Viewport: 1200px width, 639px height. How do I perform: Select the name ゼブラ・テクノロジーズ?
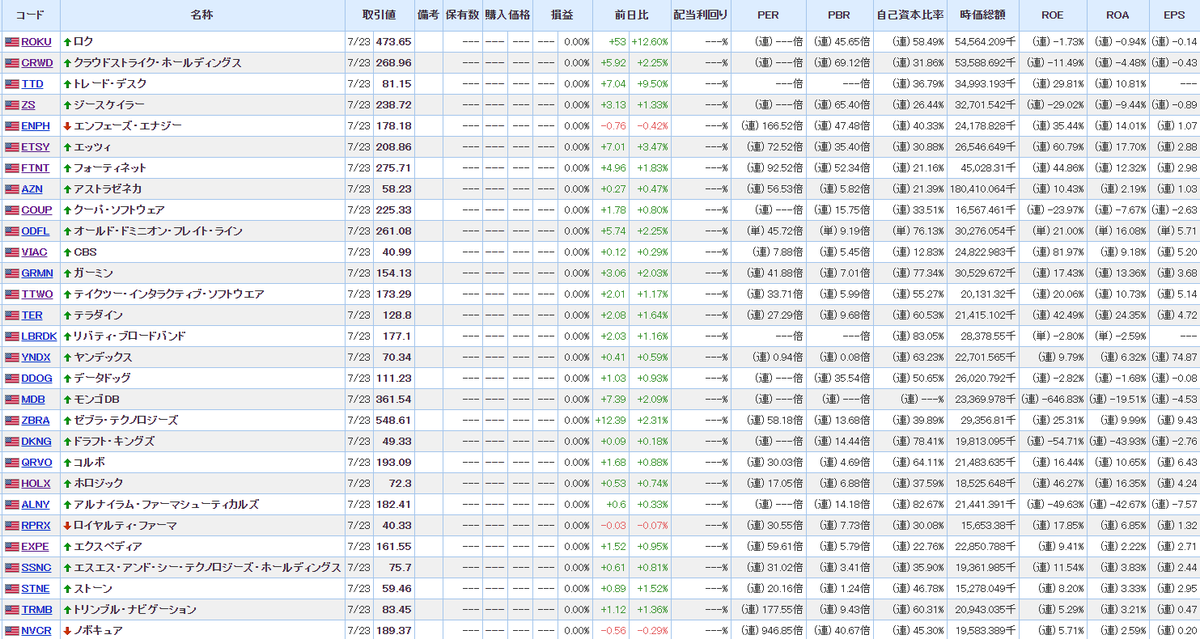pyautogui.click(x=126, y=420)
